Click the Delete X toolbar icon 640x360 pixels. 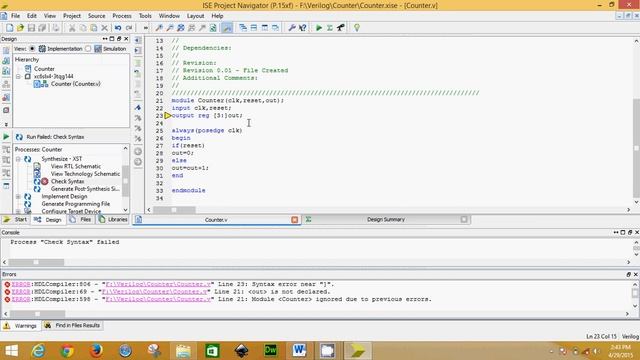(x=104, y=28)
